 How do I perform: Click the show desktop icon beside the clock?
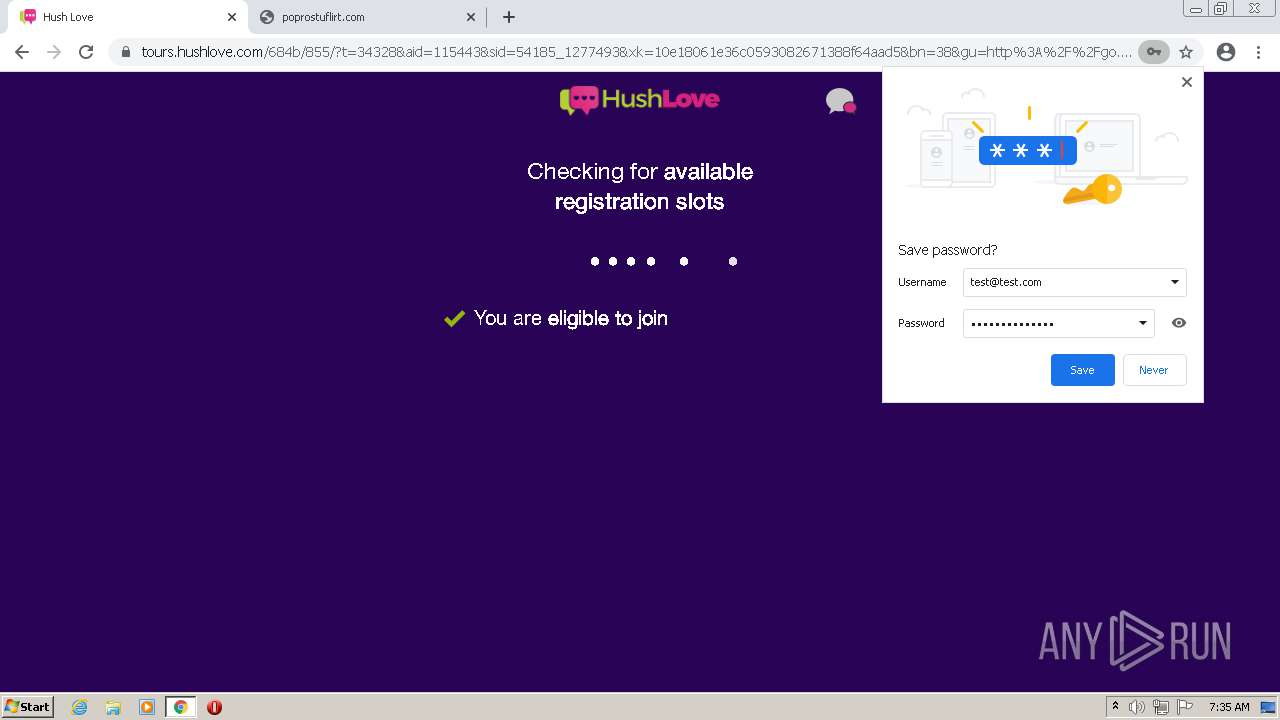coord(1268,707)
